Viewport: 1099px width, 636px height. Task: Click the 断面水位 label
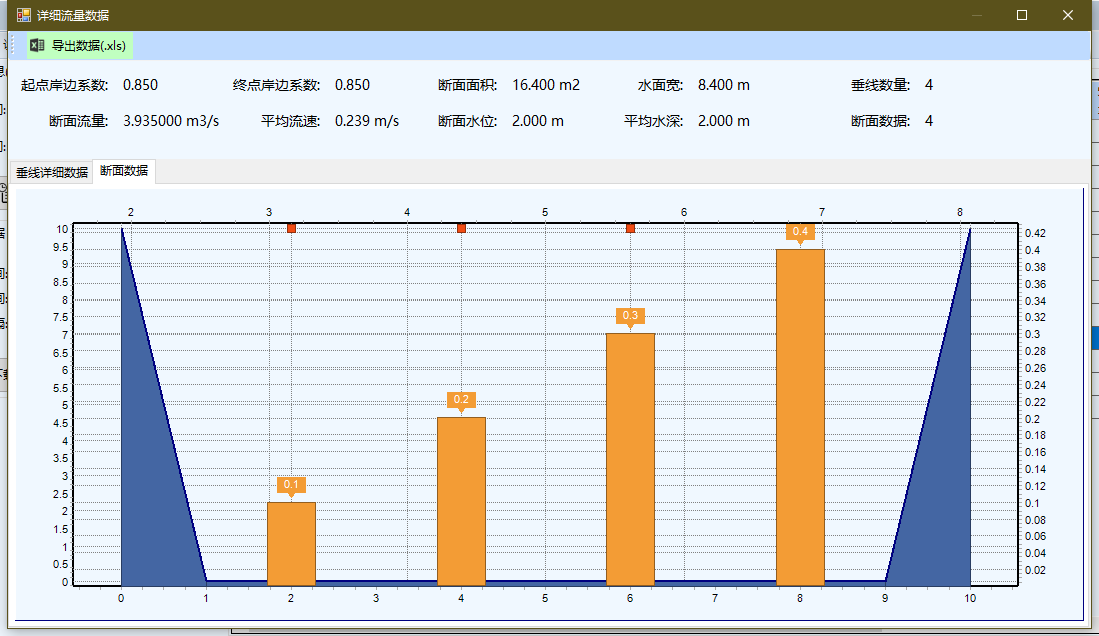pos(467,121)
